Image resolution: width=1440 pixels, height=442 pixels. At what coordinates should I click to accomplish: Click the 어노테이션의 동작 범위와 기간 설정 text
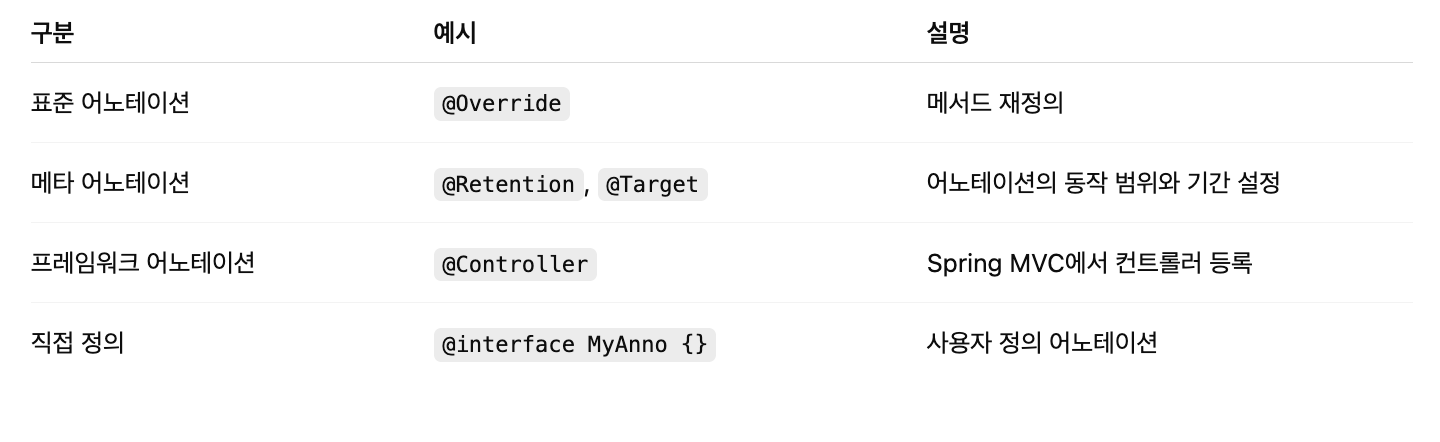[1103, 183]
